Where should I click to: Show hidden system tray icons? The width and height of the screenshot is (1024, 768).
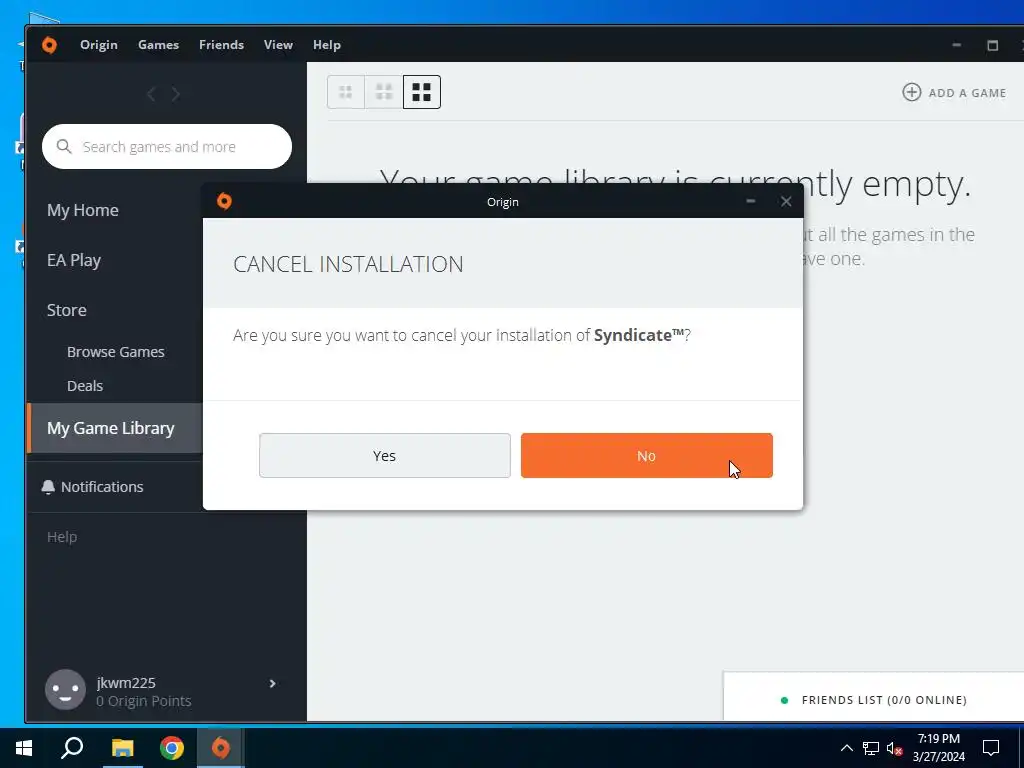click(846, 748)
